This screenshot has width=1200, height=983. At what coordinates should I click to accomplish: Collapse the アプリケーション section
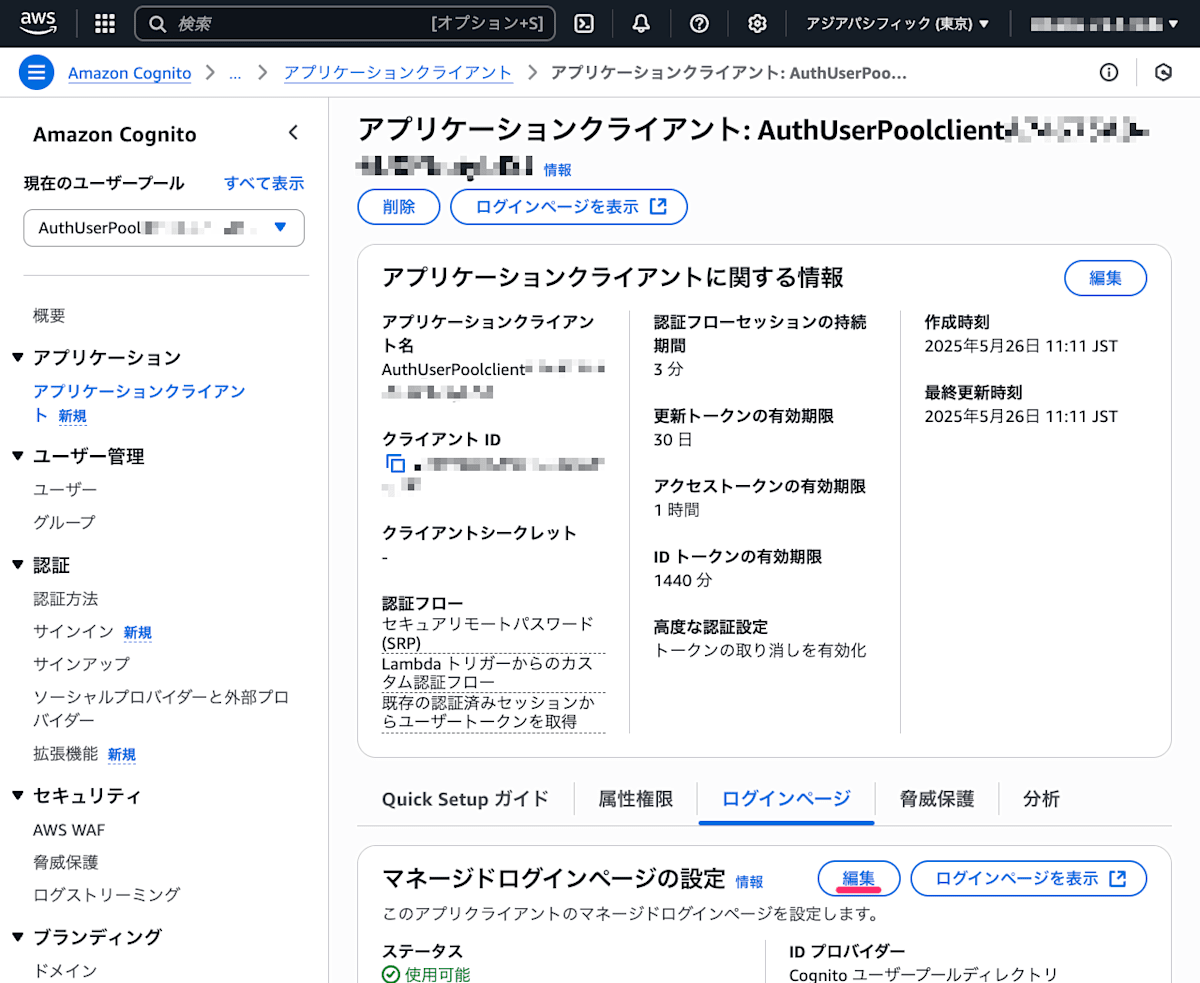point(17,358)
